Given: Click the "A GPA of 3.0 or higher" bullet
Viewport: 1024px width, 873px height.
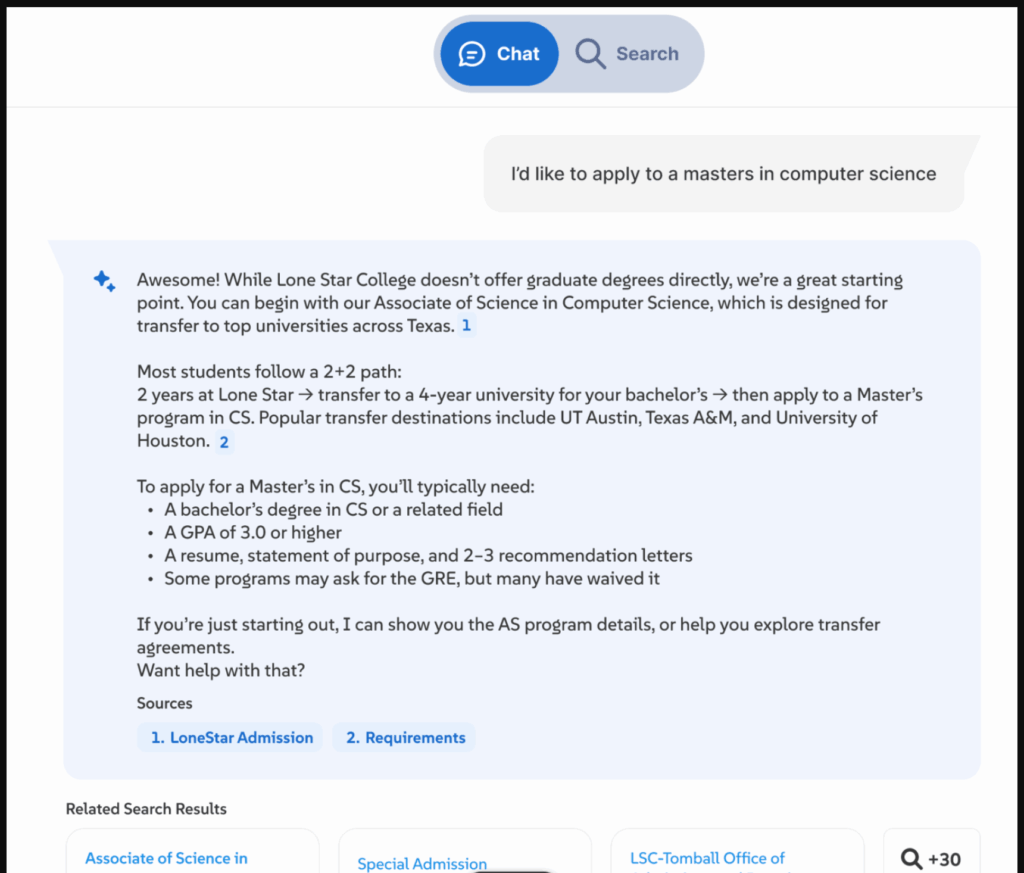Looking at the screenshot, I should (x=253, y=532).
